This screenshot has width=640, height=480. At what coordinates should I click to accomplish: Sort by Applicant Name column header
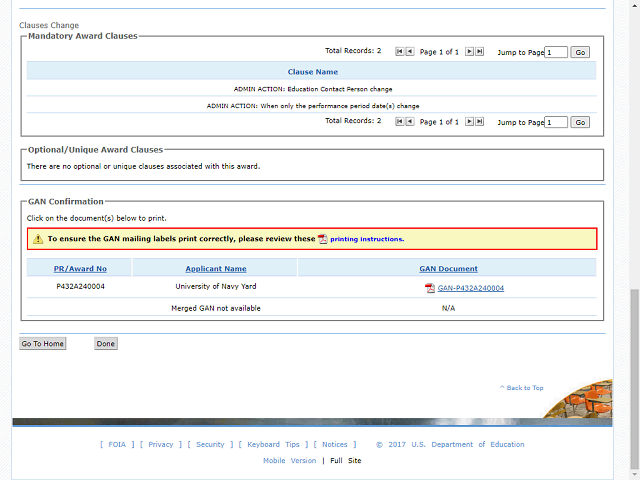click(215, 268)
